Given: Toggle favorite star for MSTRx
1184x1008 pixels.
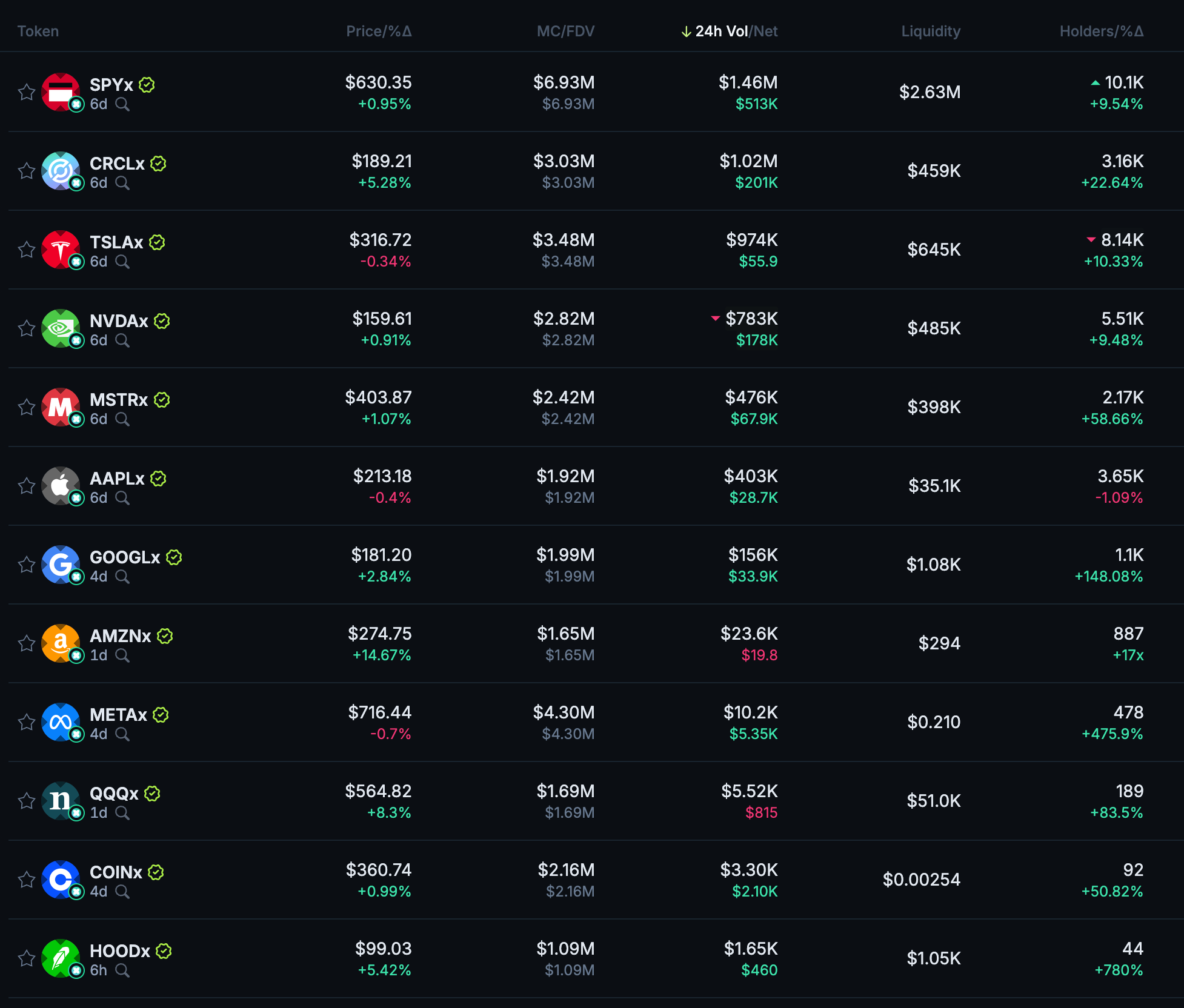Looking at the screenshot, I should point(26,407).
